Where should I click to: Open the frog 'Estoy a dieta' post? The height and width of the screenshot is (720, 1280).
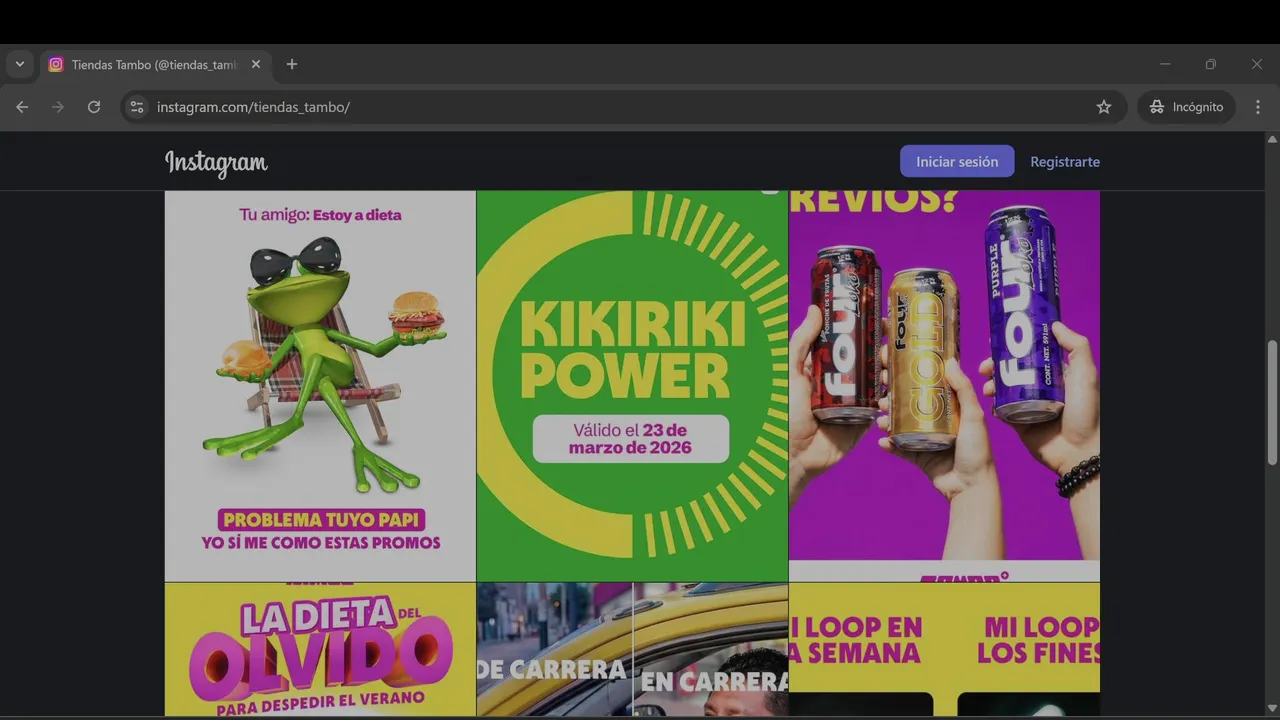[x=320, y=386]
